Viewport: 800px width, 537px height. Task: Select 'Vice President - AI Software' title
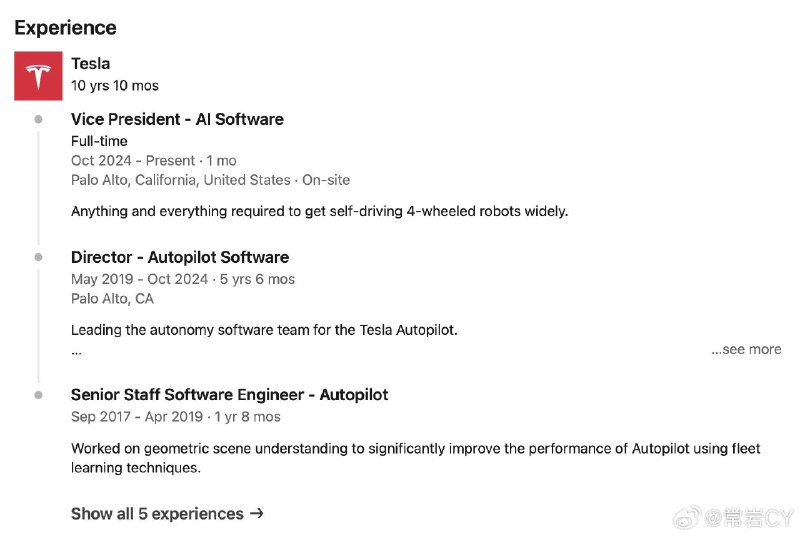(177, 119)
